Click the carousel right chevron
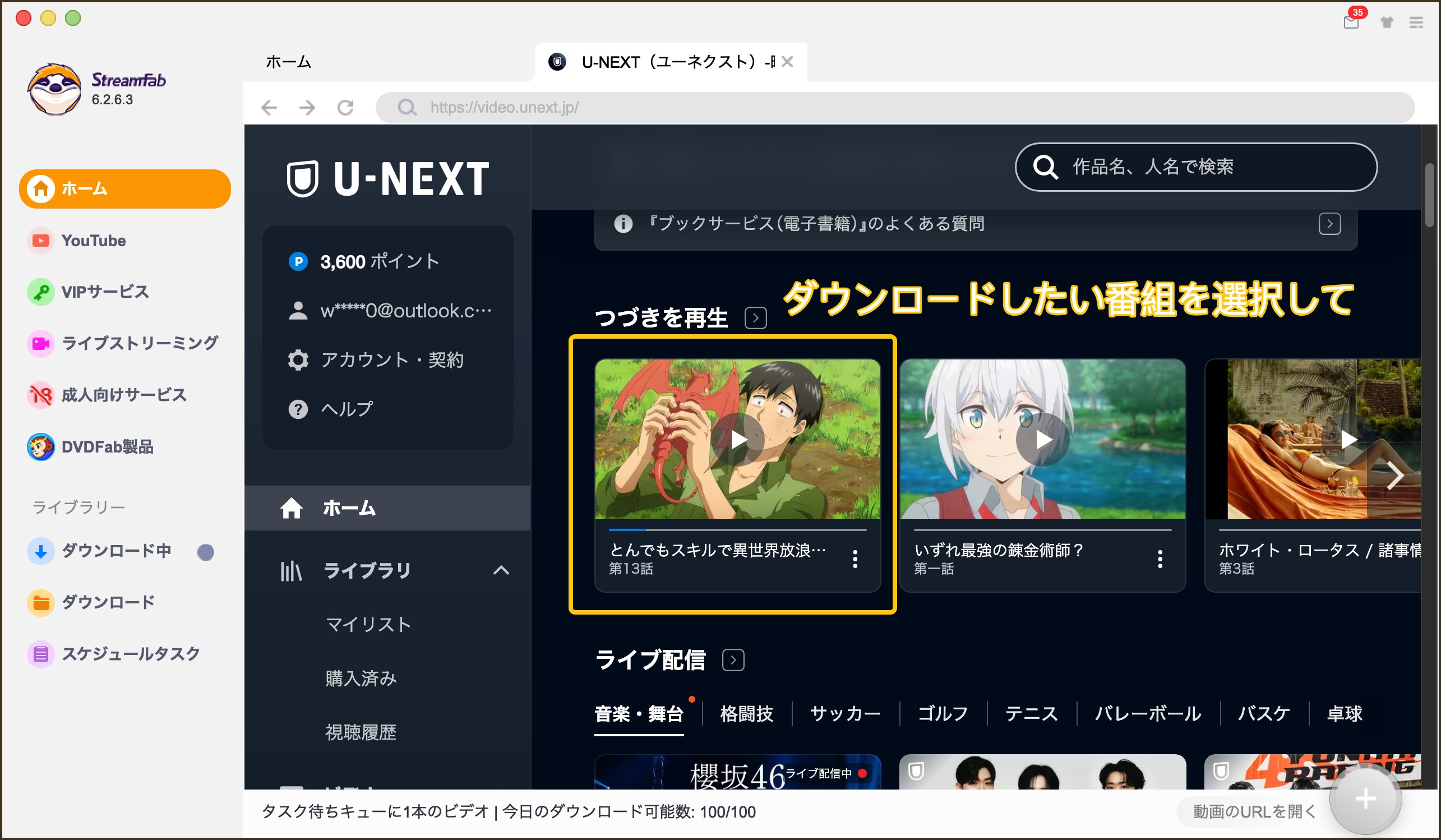This screenshot has width=1441, height=840. click(x=1396, y=474)
